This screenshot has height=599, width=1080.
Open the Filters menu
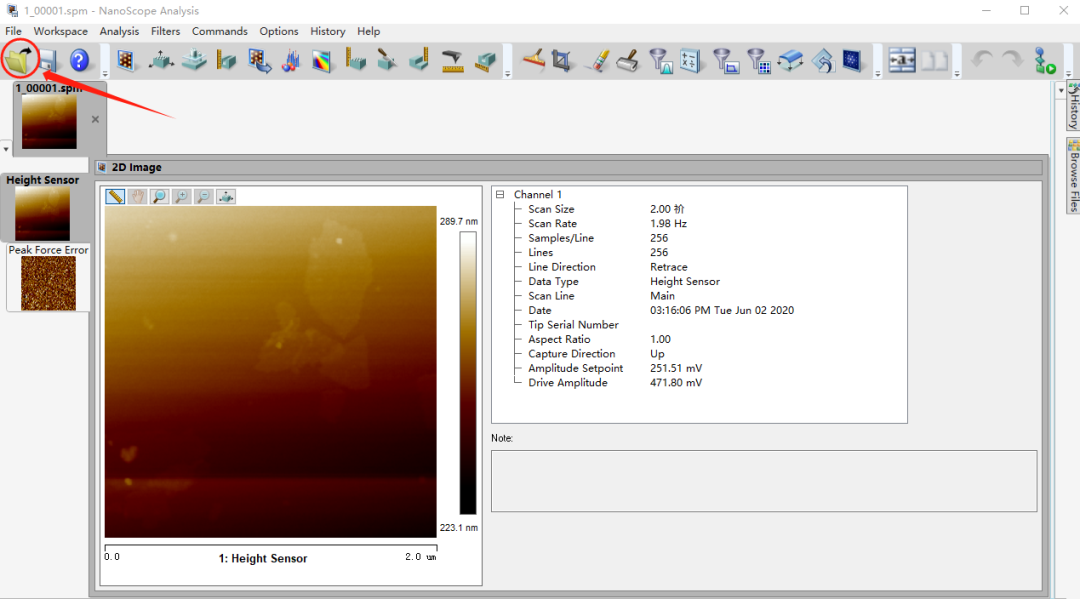pos(165,31)
